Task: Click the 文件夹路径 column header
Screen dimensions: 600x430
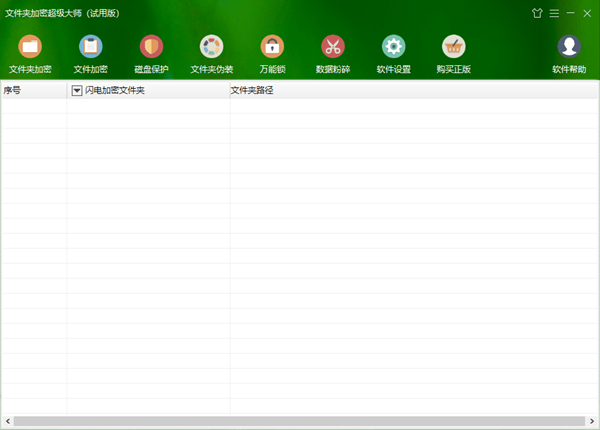Action: [x=252, y=91]
